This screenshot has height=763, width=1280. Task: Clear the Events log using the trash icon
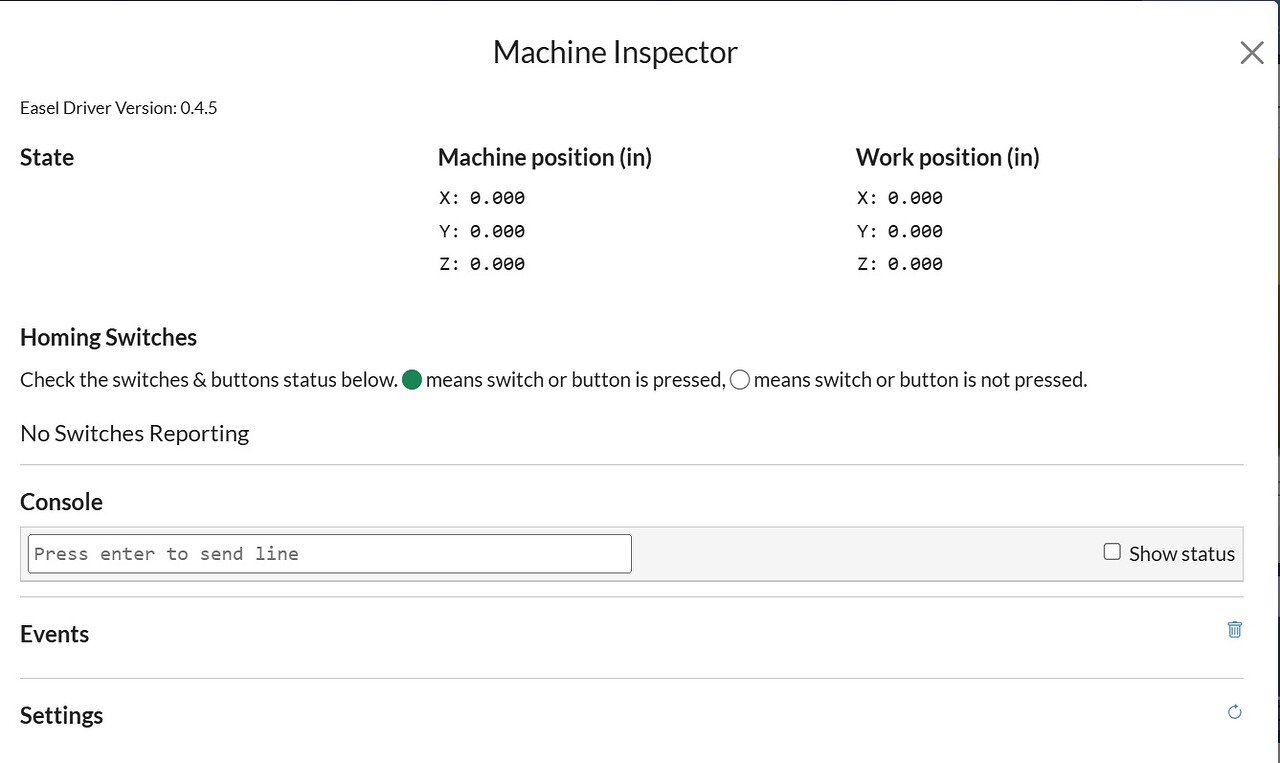click(x=1234, y=629)
